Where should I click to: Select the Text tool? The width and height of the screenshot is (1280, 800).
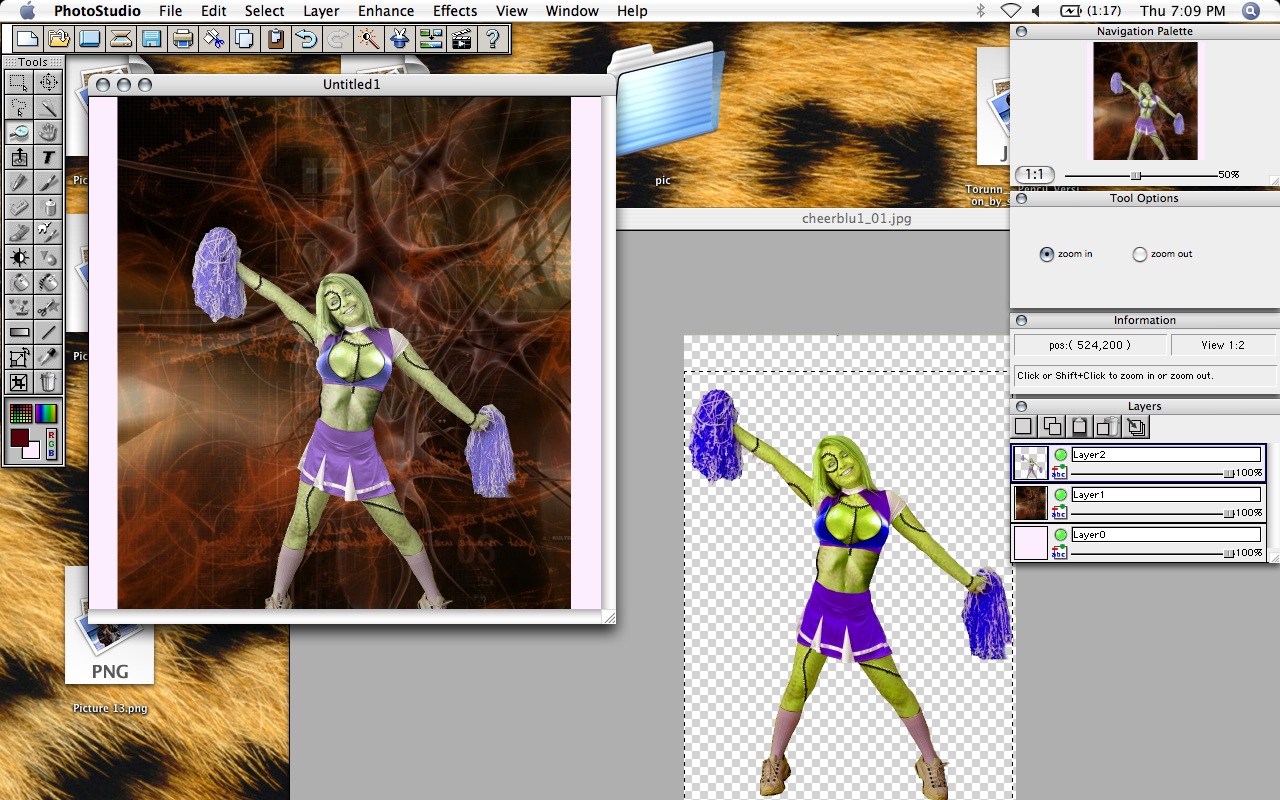pyautogui.click(x=48, y=157)
